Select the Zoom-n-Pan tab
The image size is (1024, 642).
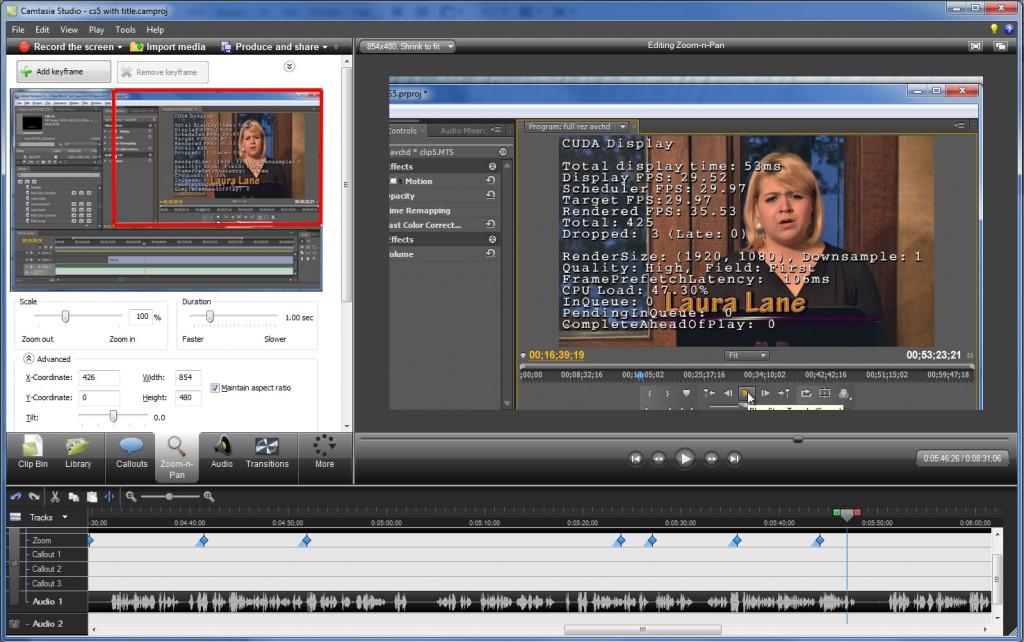(176, 457)
